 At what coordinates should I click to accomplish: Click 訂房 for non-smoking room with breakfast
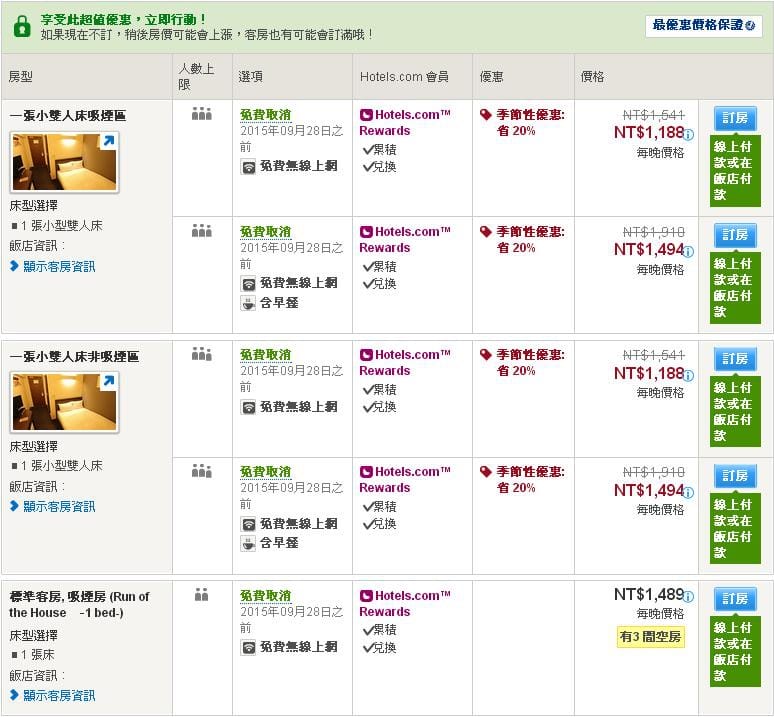click(x=735, y=475)
